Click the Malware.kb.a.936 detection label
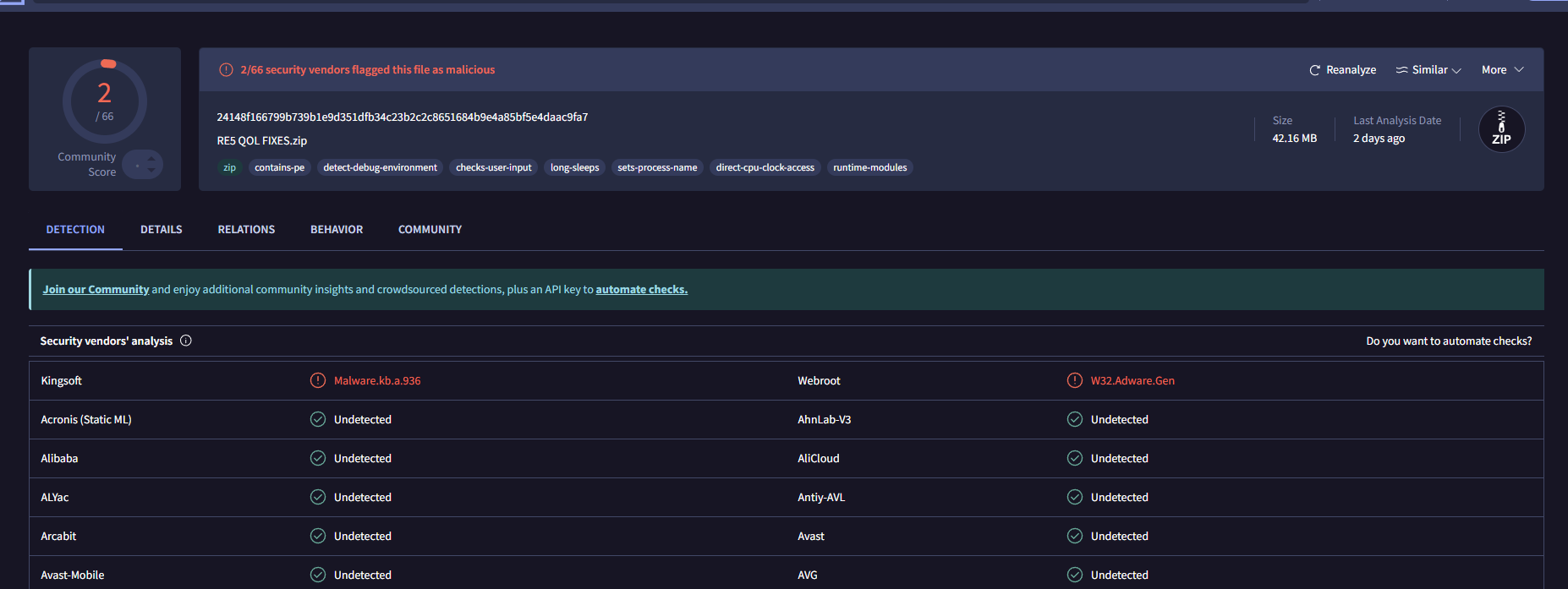The height and width of the screenshot is (589, 1568). (377, 380)
